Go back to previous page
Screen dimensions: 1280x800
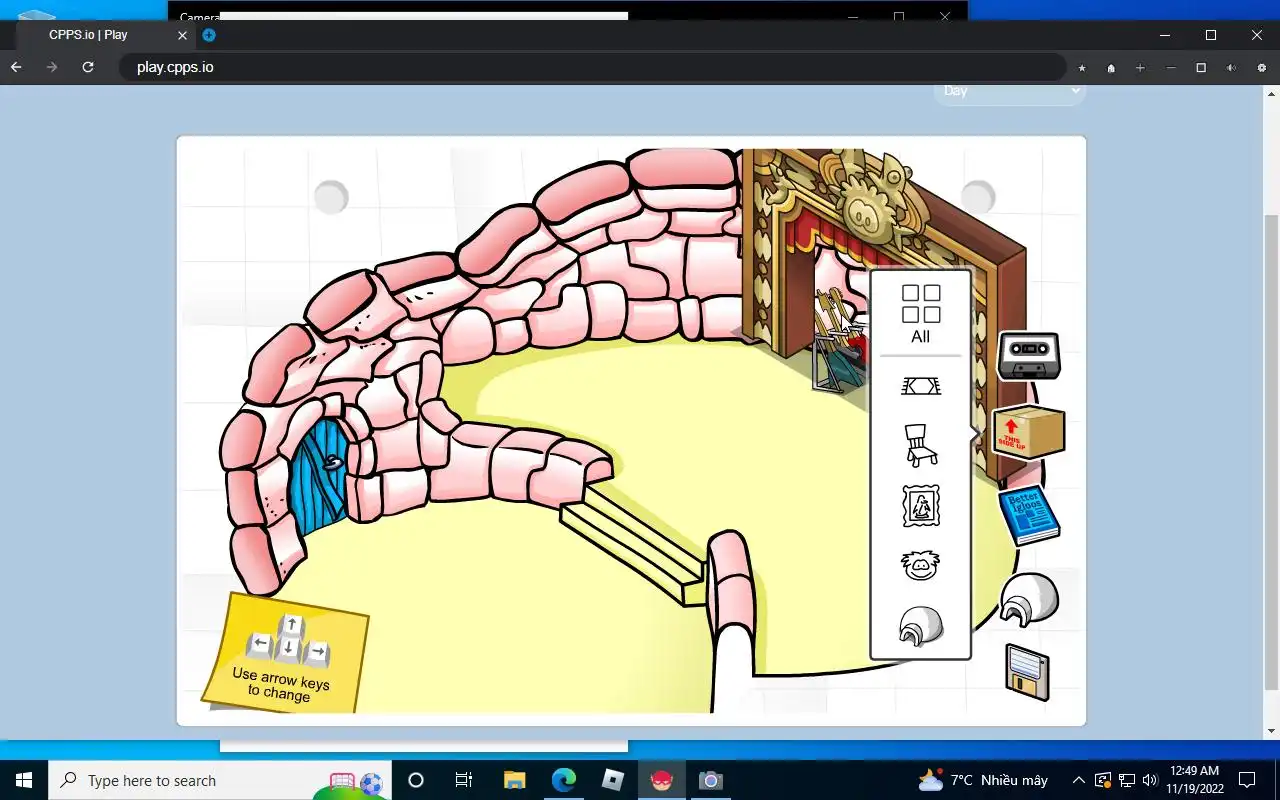tap(16, 67)
